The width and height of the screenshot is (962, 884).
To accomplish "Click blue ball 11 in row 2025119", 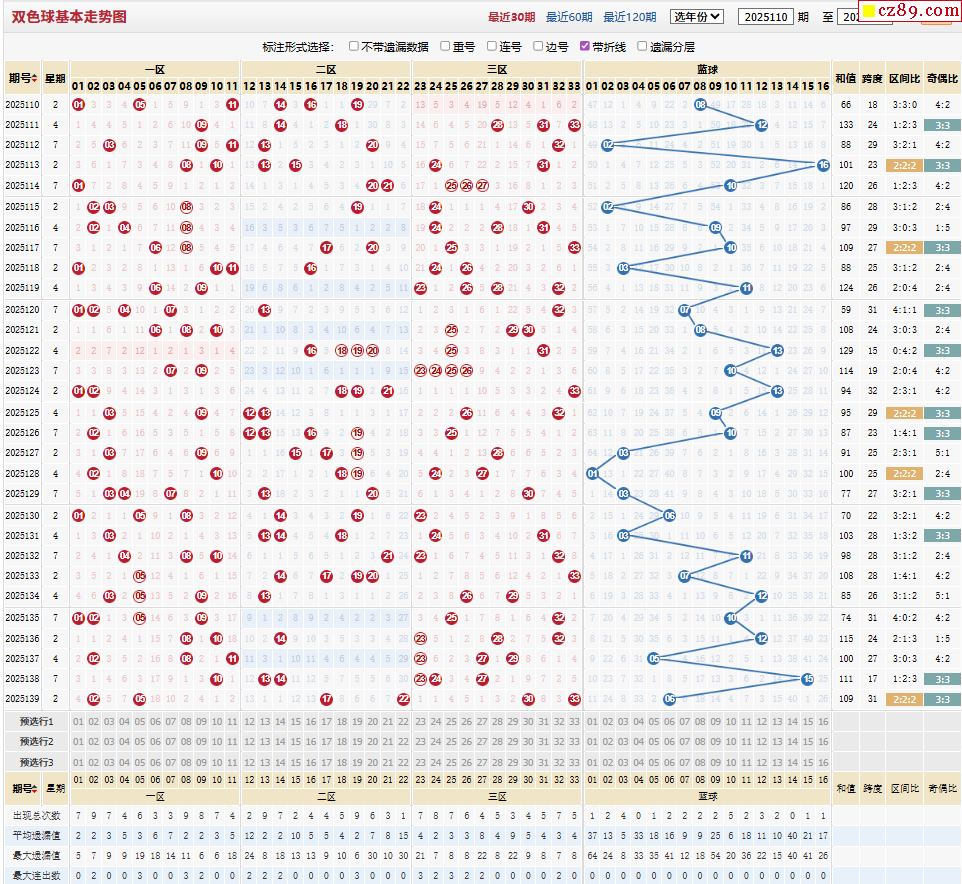I will point(746,288).
